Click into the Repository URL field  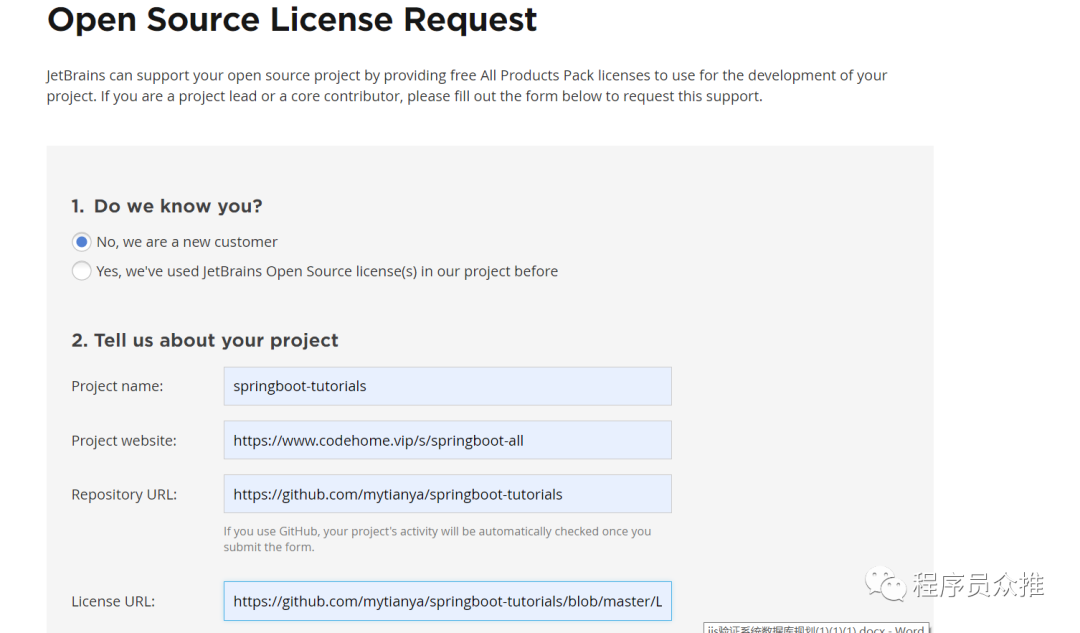click(x=447, y=494)
